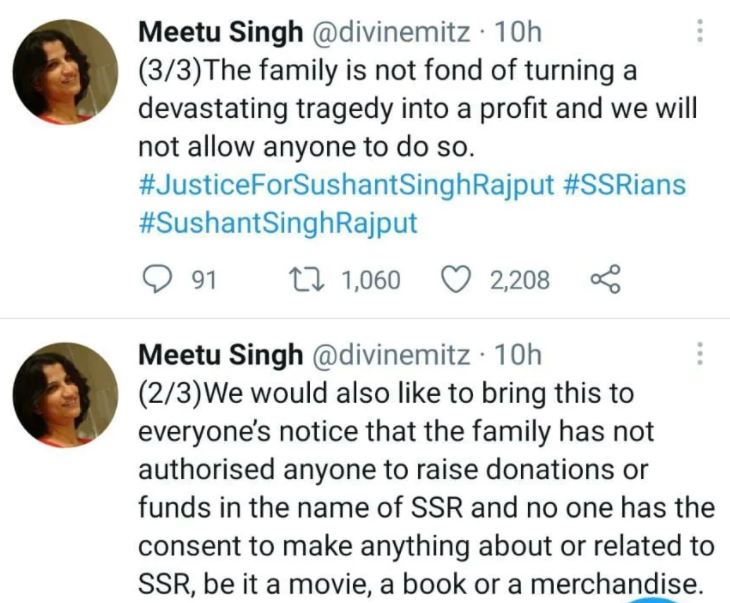730x603 pixels.
Task: Follow the #SushantSinghRajput hashtag link
Action: (277, 223)
